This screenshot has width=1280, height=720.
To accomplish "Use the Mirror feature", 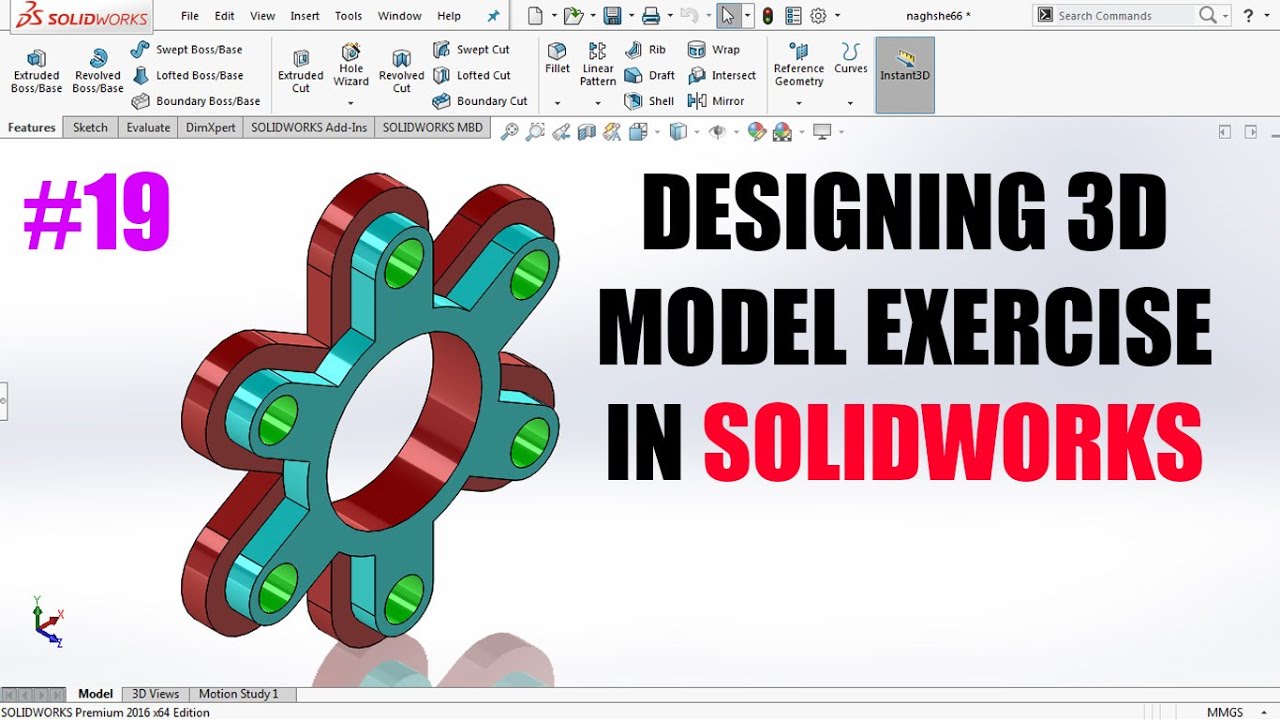I will pos(716,101).
